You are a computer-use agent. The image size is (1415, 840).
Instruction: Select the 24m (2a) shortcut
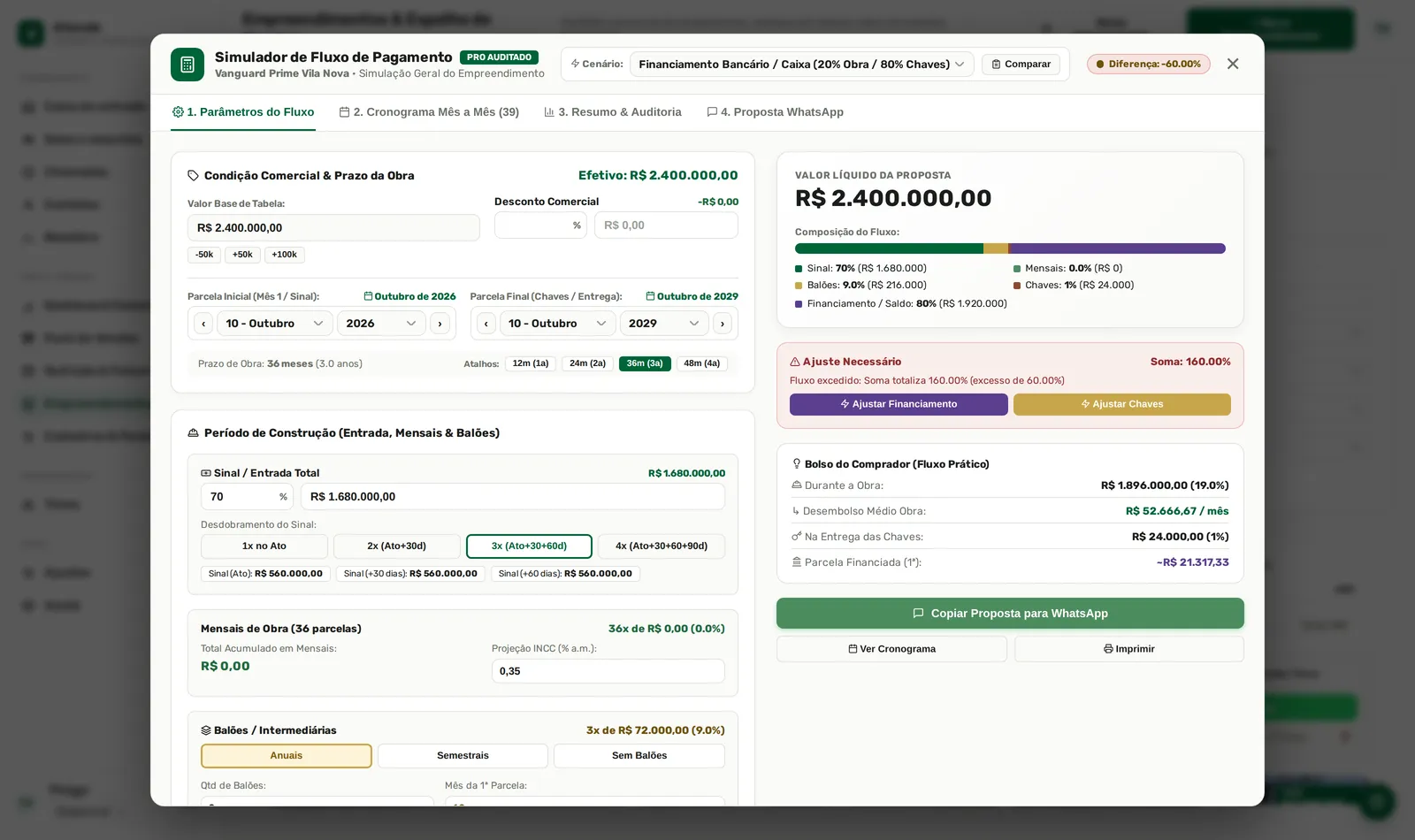pos(587,363)
